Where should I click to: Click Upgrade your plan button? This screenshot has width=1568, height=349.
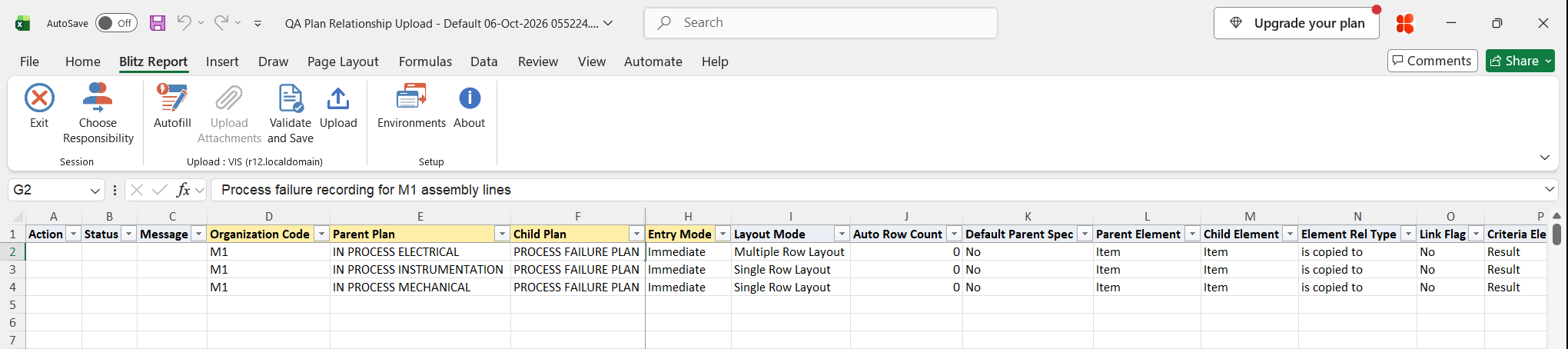(x=1297, y=23)
